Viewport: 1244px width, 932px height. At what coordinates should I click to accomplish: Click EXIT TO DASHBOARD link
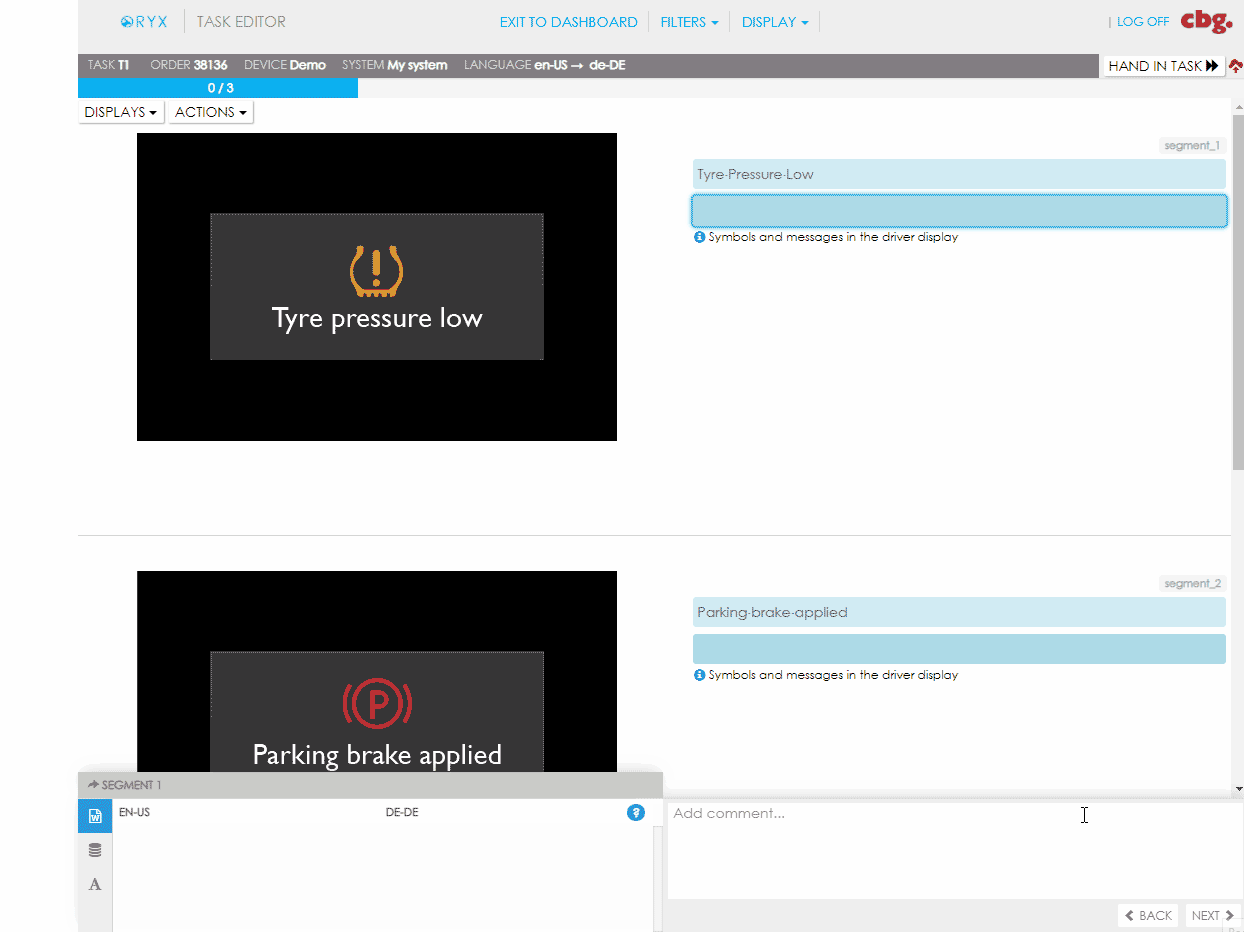[568, 22]
